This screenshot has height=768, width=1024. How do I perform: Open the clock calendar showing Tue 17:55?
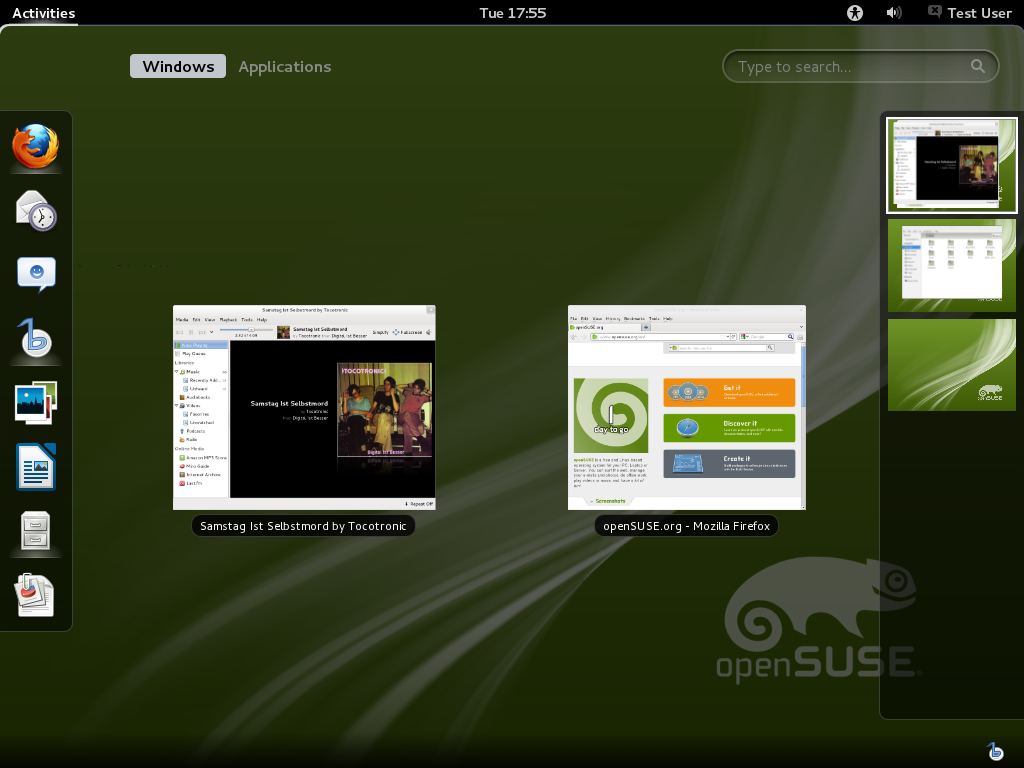pyautogui.click(x=513, y=13)
